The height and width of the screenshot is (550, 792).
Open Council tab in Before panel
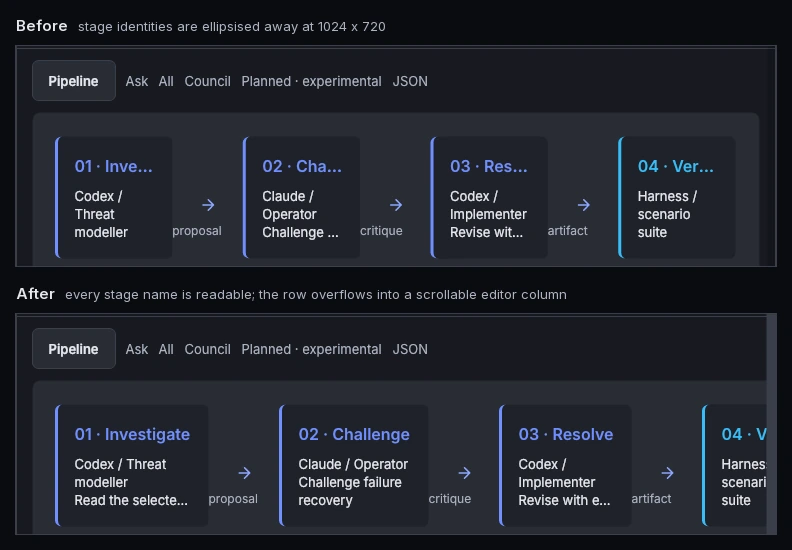point(208,81)
